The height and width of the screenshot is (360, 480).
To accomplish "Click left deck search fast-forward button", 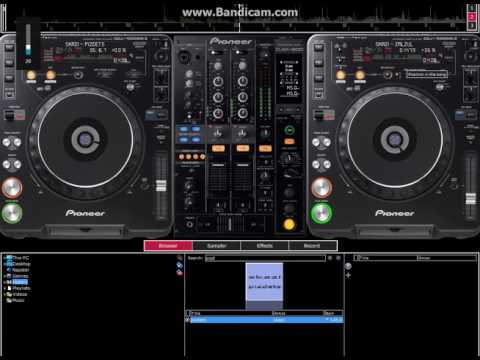I will point(17,164).
